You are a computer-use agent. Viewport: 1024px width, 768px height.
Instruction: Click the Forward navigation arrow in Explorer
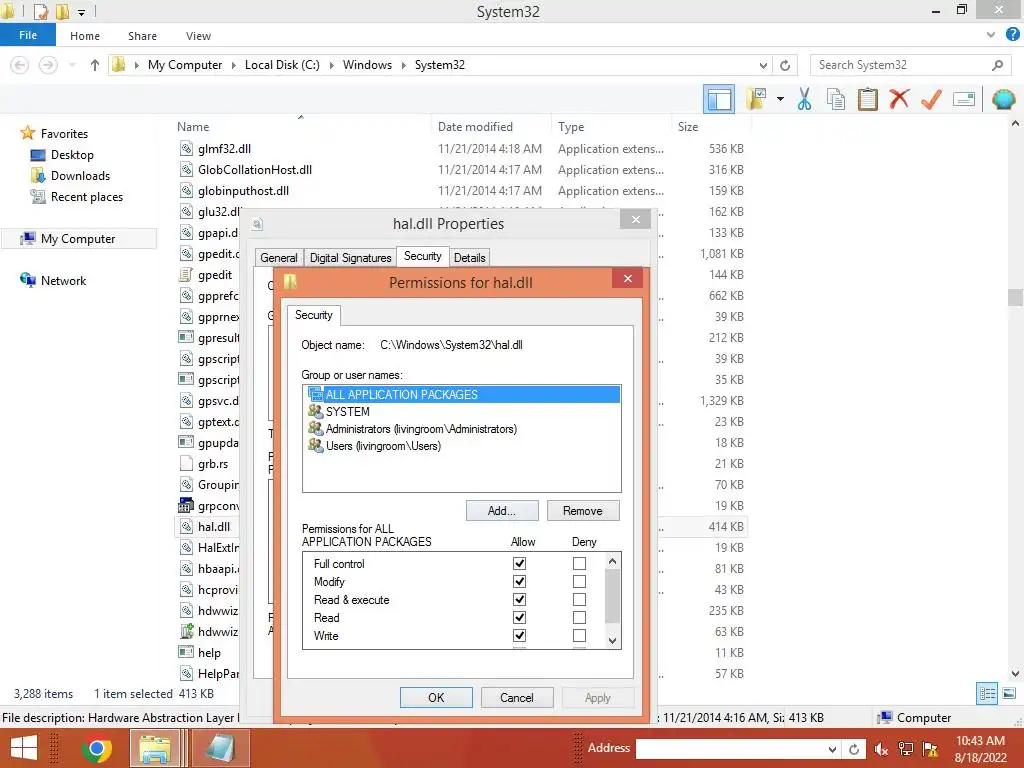(x=48, y=65)
